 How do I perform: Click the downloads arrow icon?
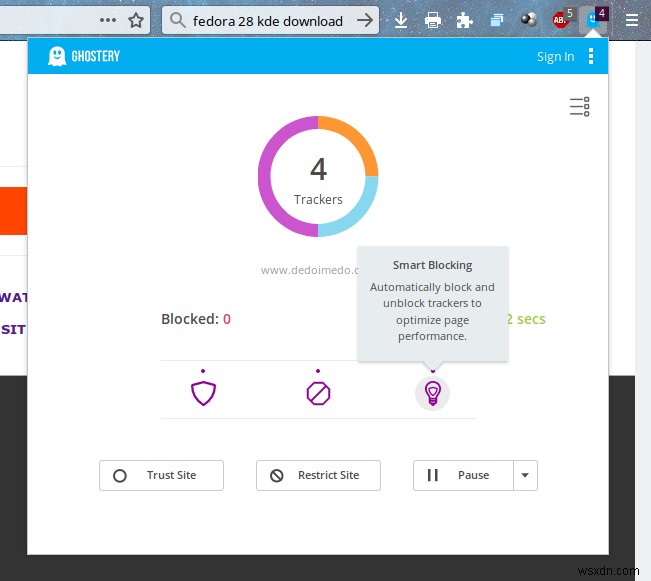tap(401, 20)
